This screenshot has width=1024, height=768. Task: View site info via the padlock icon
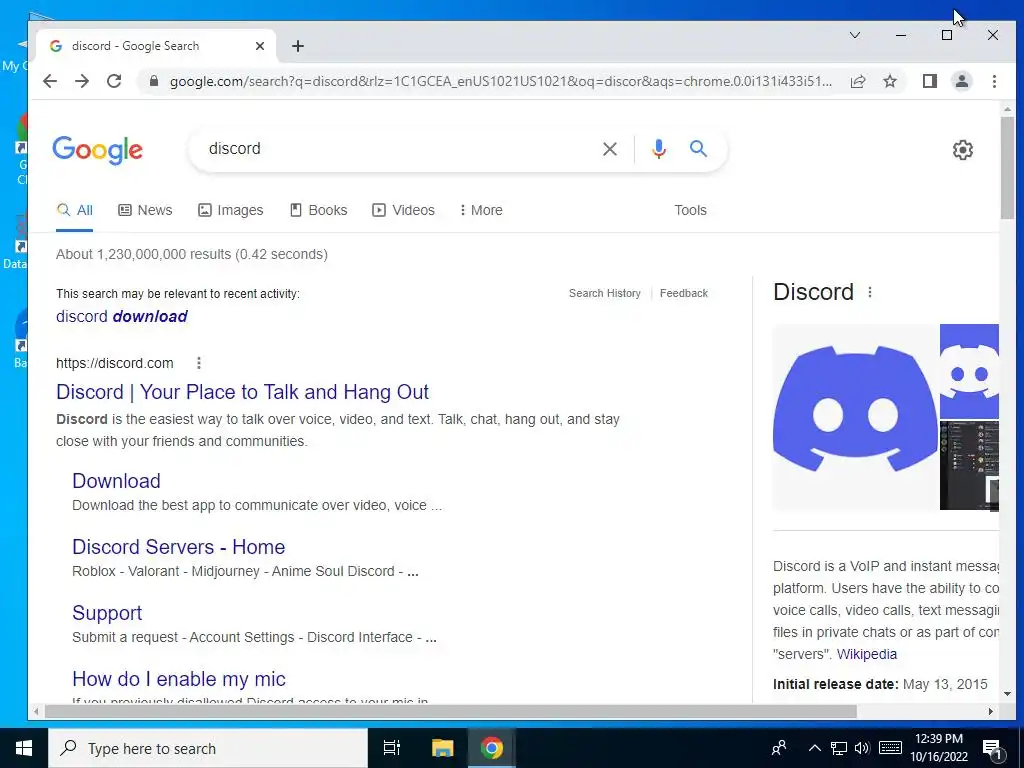(x=153, y=81)
